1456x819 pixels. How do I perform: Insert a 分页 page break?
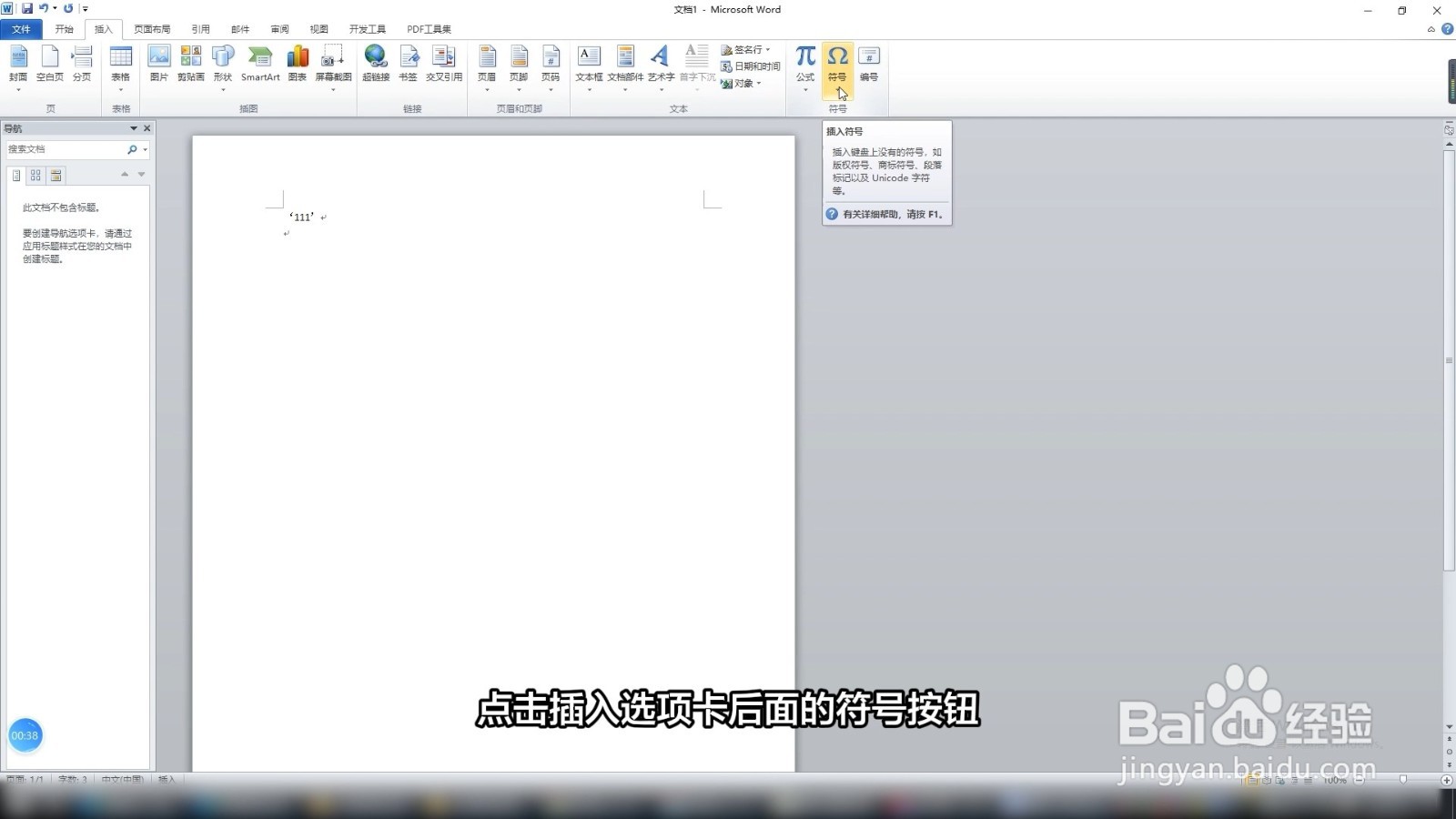click(x=82, y=66)
